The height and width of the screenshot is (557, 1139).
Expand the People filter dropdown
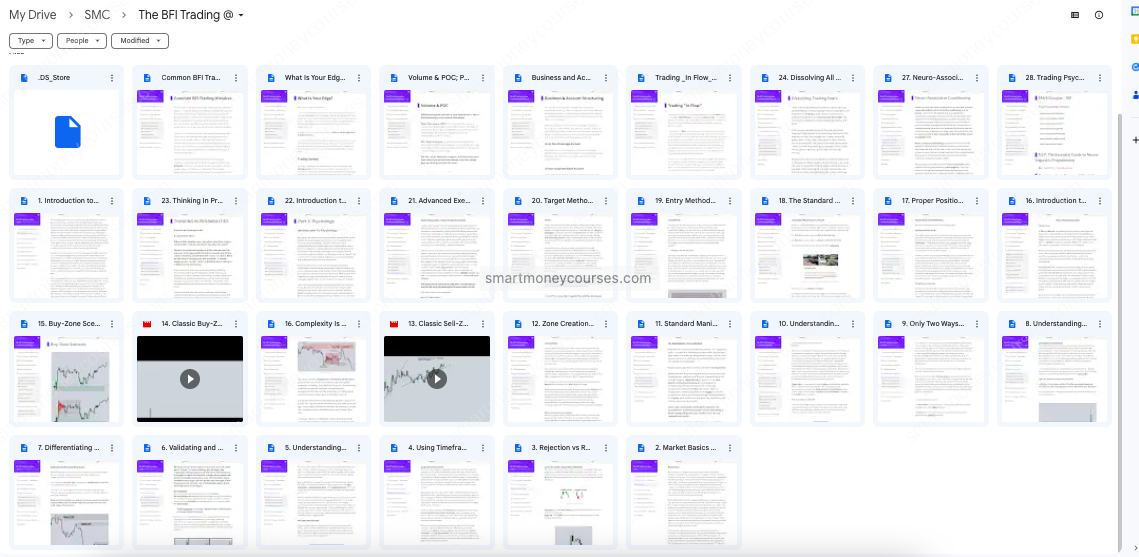[x=81, y=41]
